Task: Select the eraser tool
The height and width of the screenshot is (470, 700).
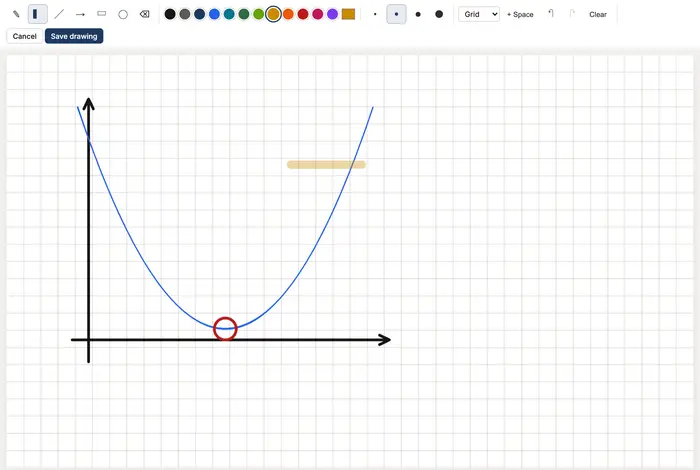Action: pyautogui.click(x=145, y=14)
